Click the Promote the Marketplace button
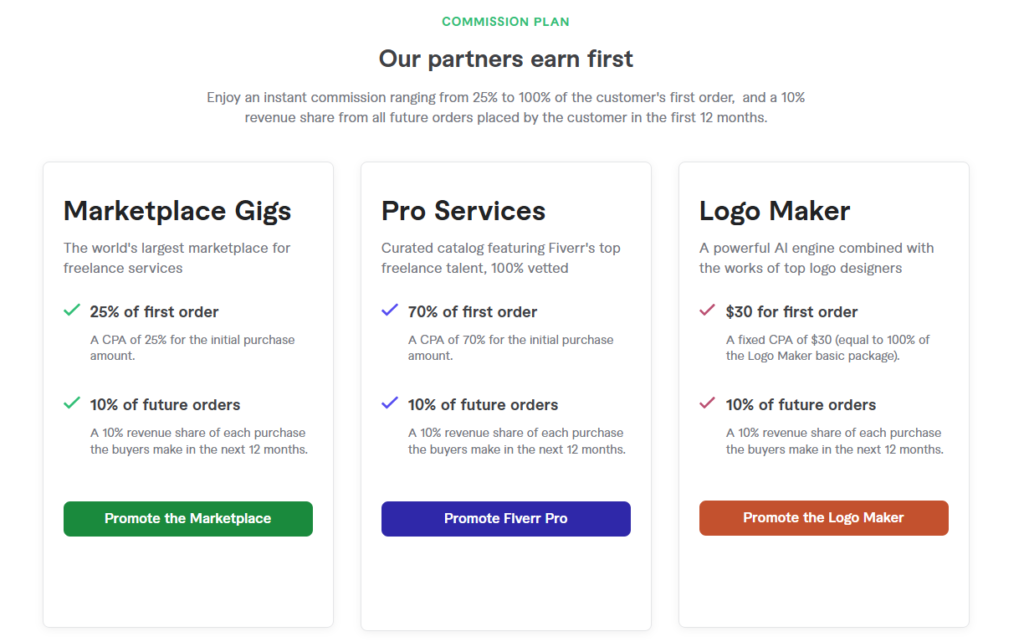The width and height of the screenshot is (1024, 642). pyautogui.click(x=188, y=519)
